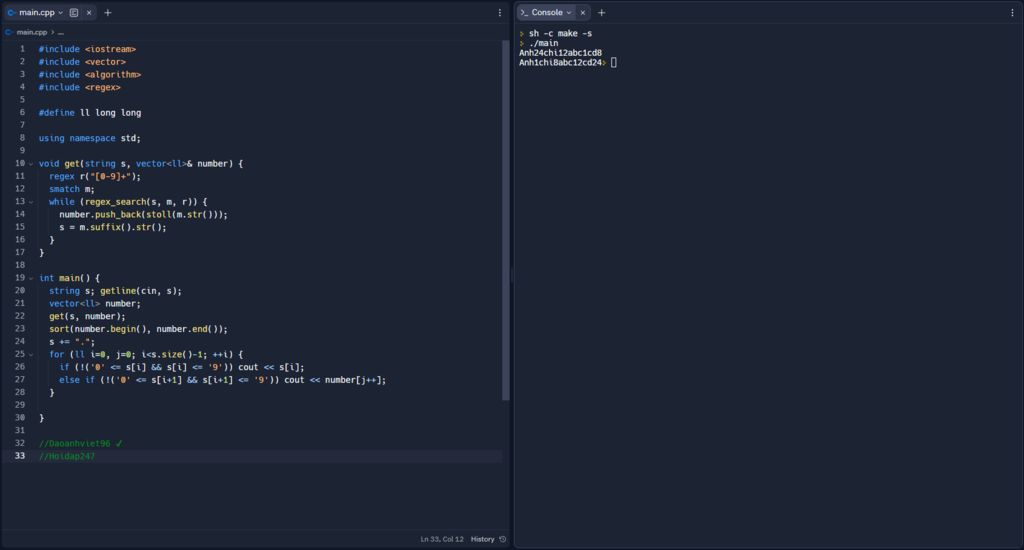
Task: Open the Console tab dropdown chevron
Action: [x=570, y=13]
